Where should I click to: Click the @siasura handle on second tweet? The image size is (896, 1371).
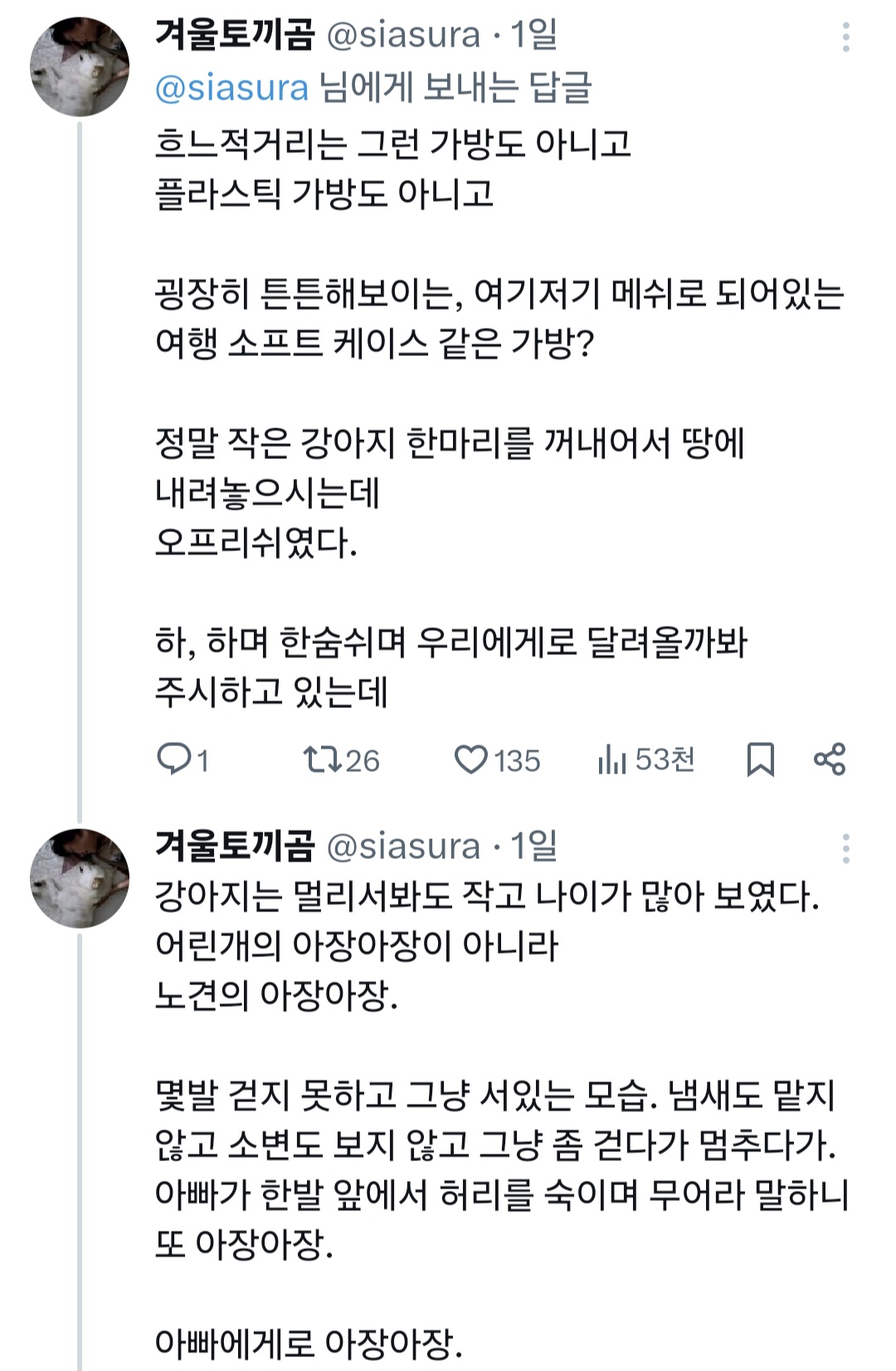click(x=403, y=846)
